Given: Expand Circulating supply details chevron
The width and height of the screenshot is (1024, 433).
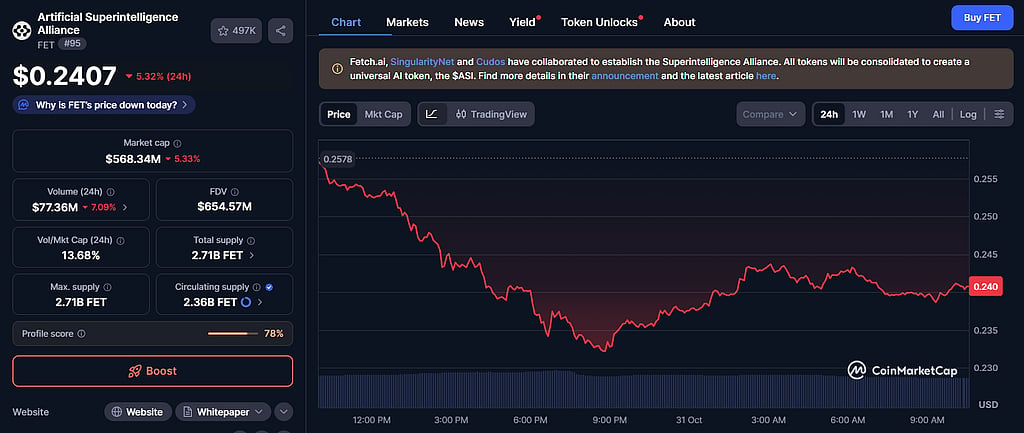Looking at the screenshot, I should [x=260, y=302].
